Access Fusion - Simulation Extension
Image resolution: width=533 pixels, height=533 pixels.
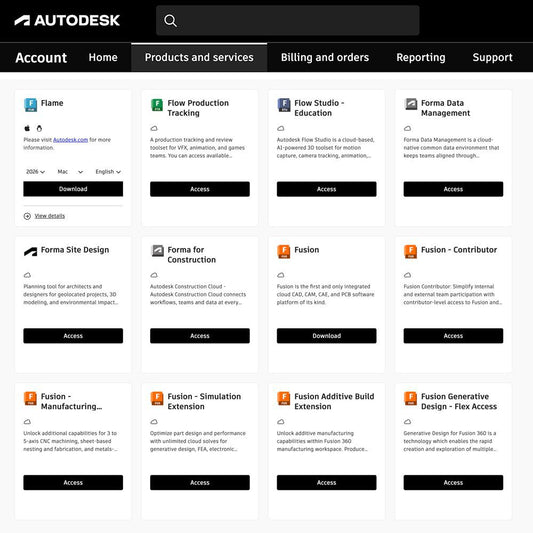200,483
